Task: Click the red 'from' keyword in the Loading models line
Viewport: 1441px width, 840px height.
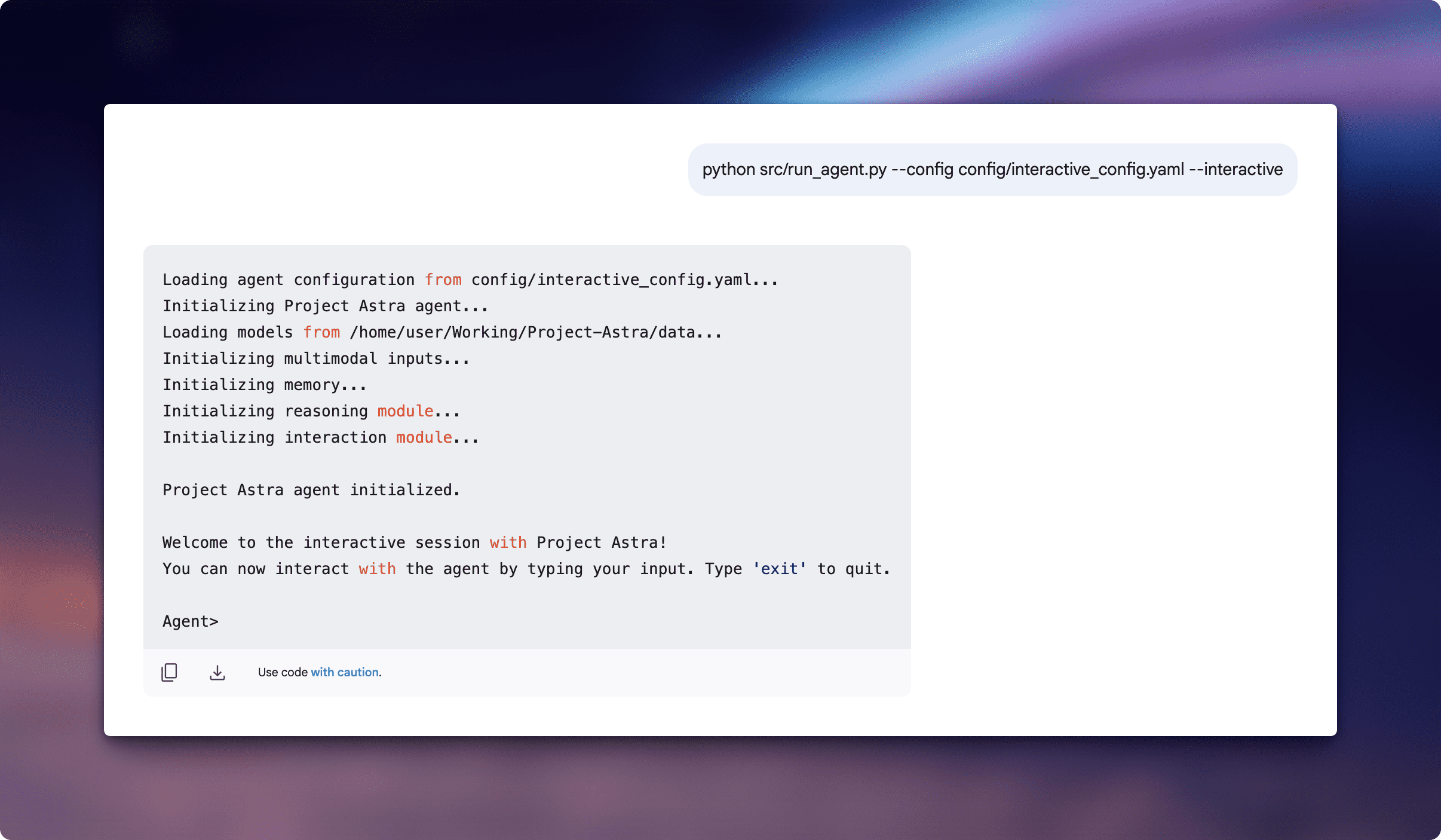Action: pyautogui.click(x=321, y=332)
